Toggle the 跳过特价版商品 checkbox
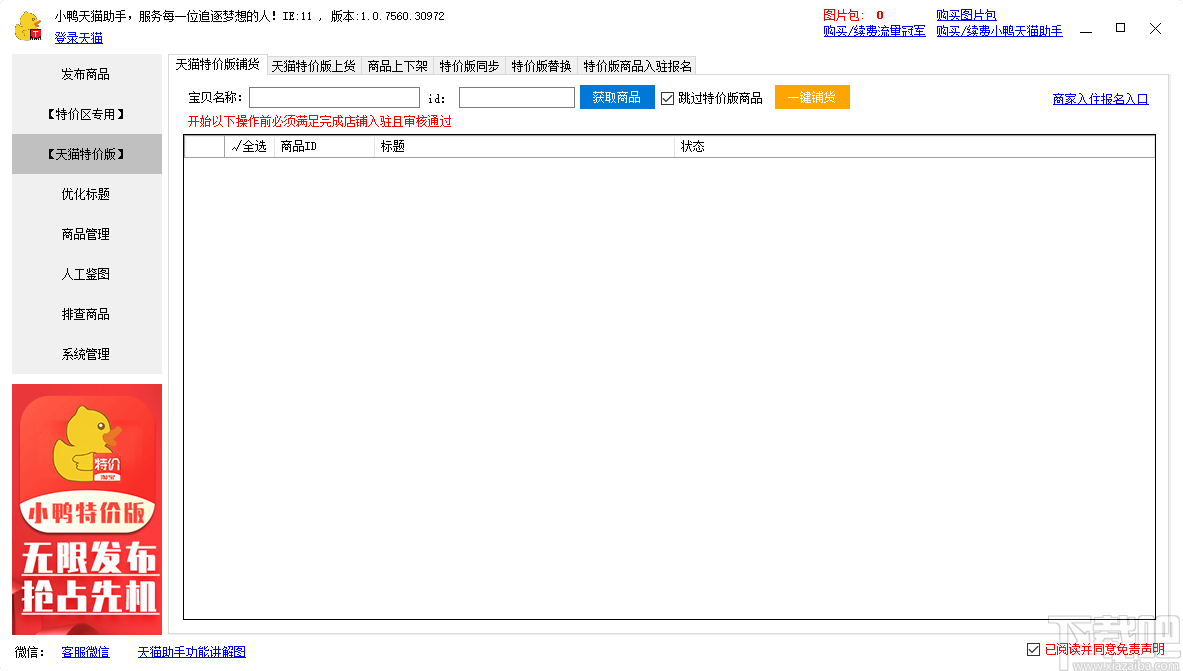The image size is (1183, 671). click(668, 98)
